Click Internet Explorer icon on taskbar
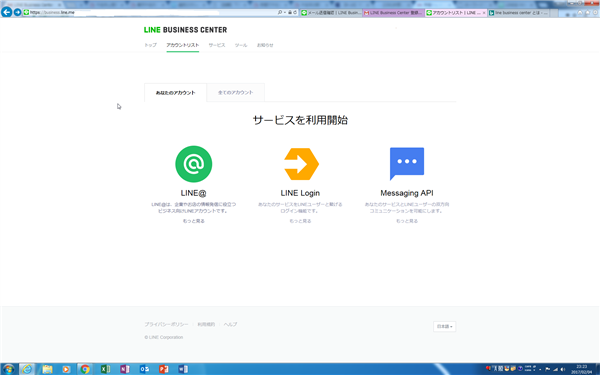This screenshot has height=375, width=600. pyautogui.click(x=27, y=369)
